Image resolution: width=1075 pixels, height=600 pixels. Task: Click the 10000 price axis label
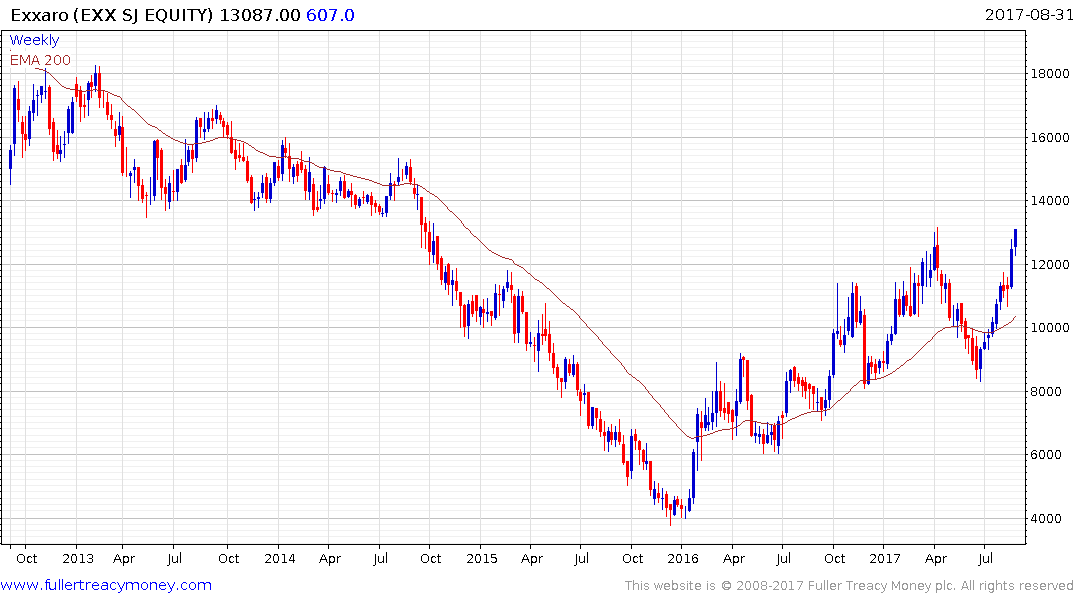point(1050,328)
